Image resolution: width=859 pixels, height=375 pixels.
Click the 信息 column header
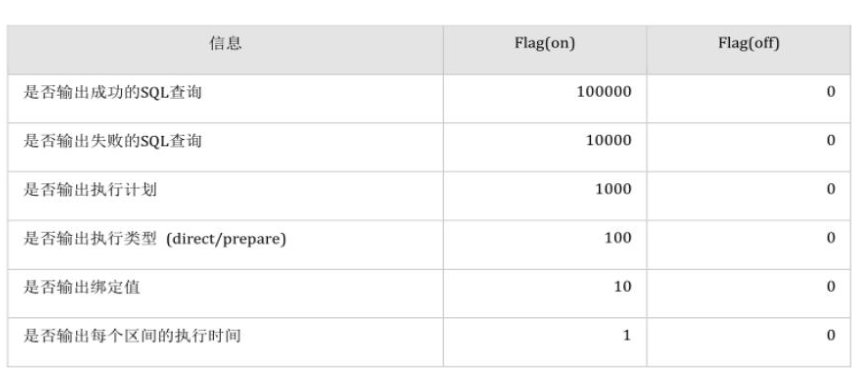click(x=225, y=43)
